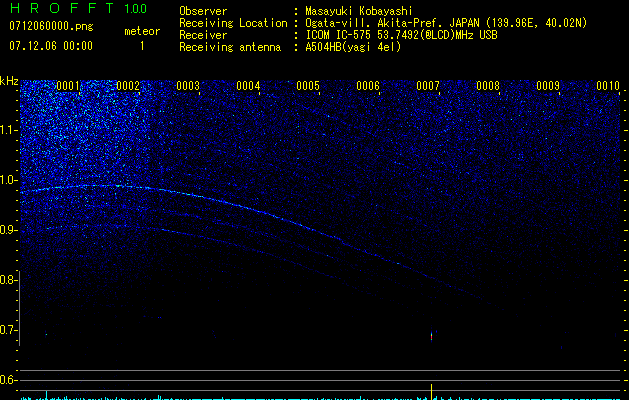This screenshot has width=629, height=400.
Task: Click the 0.6 kHz axis label
Action: tap(9, 380)
